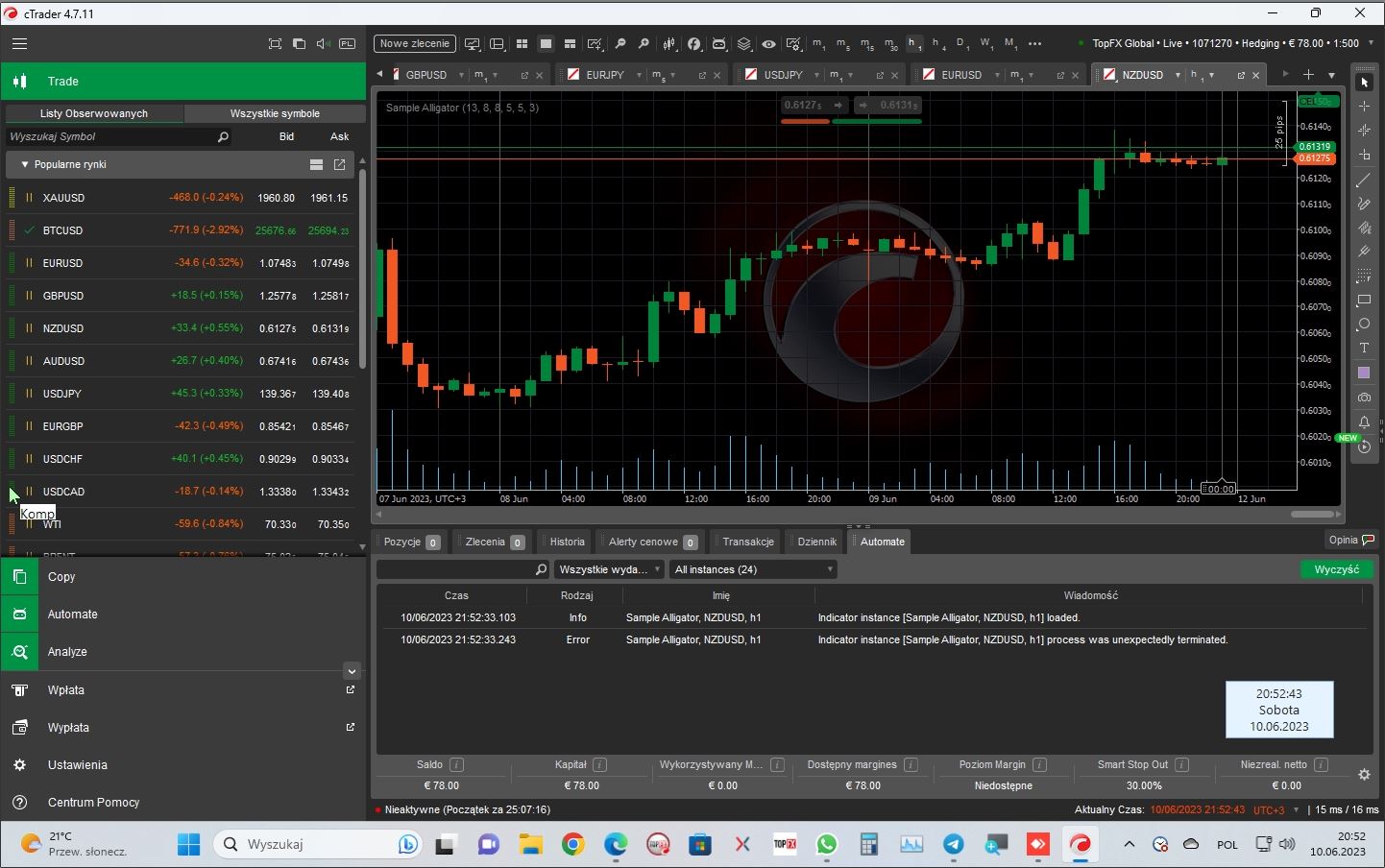Select the multi-chart grid layout icon
This screenshot has height=868, width=1385.
coord(522,43)
